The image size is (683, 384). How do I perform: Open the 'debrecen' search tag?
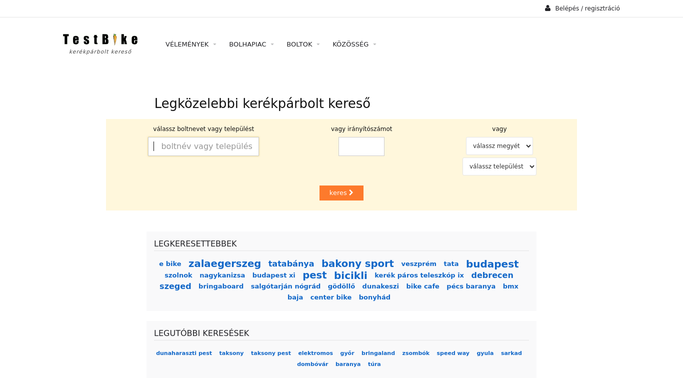tap(492, 275)
